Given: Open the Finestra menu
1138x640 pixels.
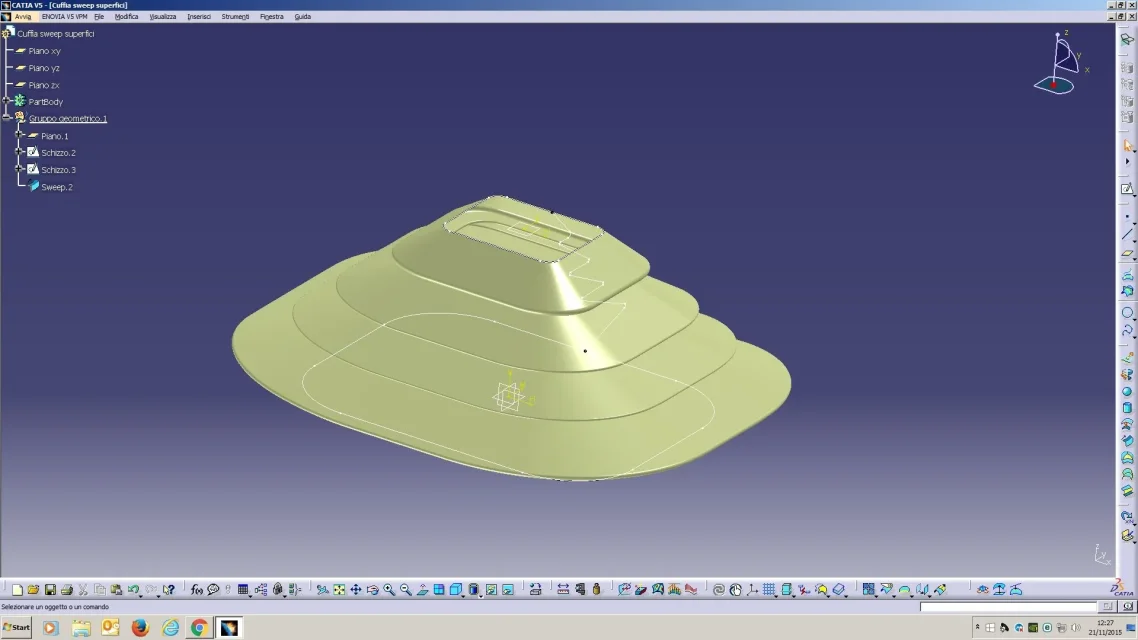Looking at the screenshot, I should click(x=271, y=17).
